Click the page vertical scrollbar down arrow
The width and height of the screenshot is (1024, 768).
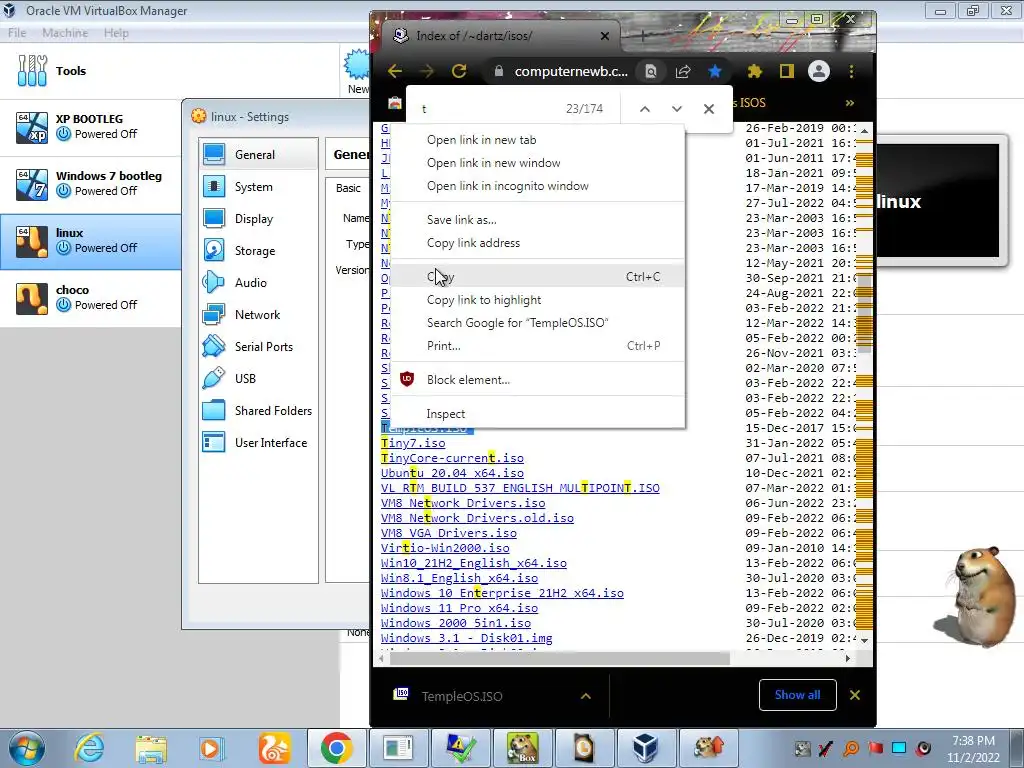coord(865,641)
